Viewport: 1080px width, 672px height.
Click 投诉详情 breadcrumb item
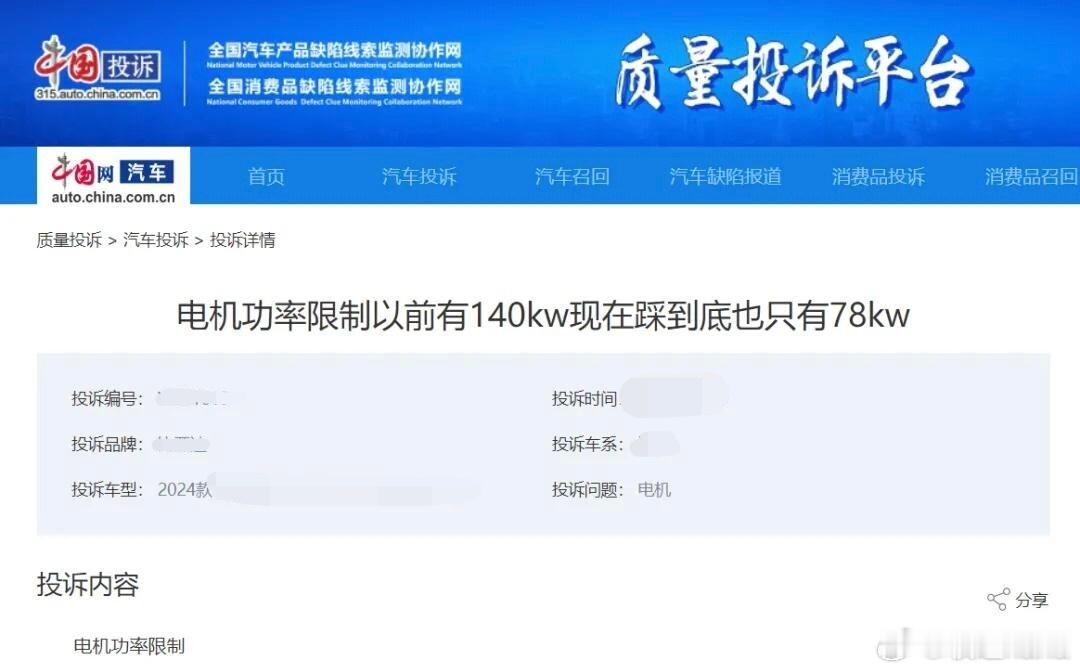(242, 240)
